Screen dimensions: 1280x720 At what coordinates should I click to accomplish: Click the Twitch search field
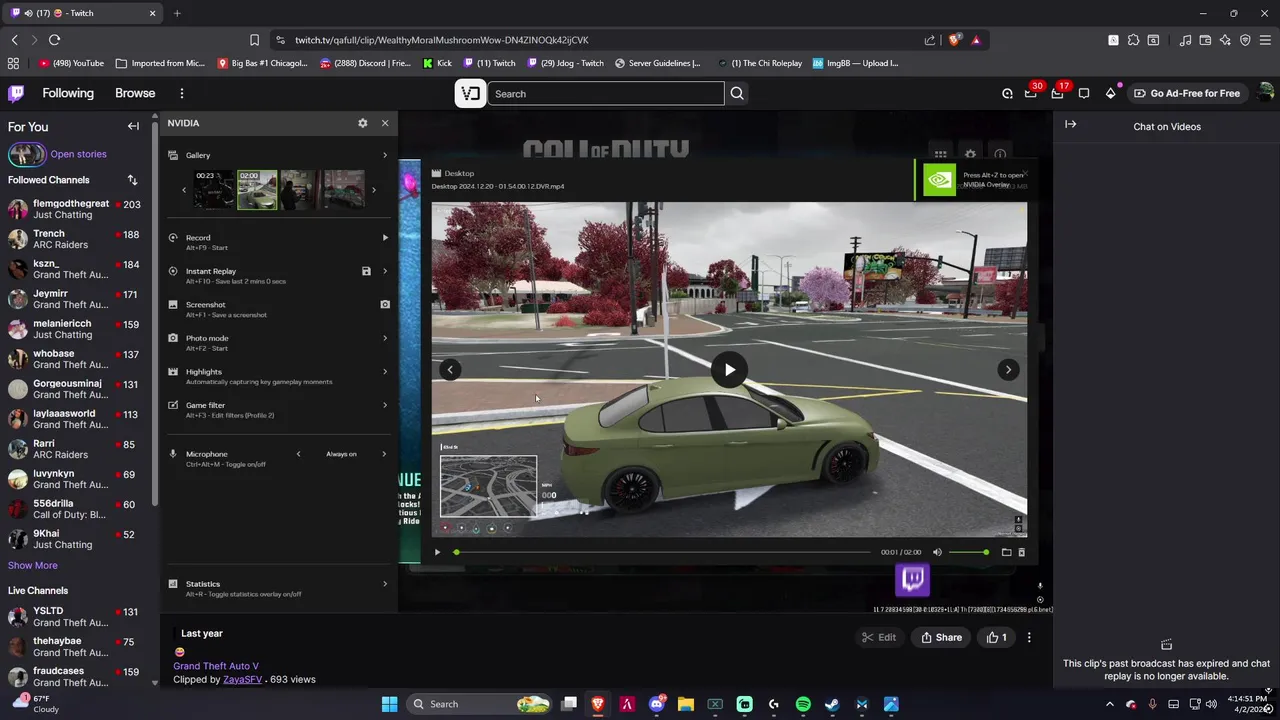click(606, 93)
